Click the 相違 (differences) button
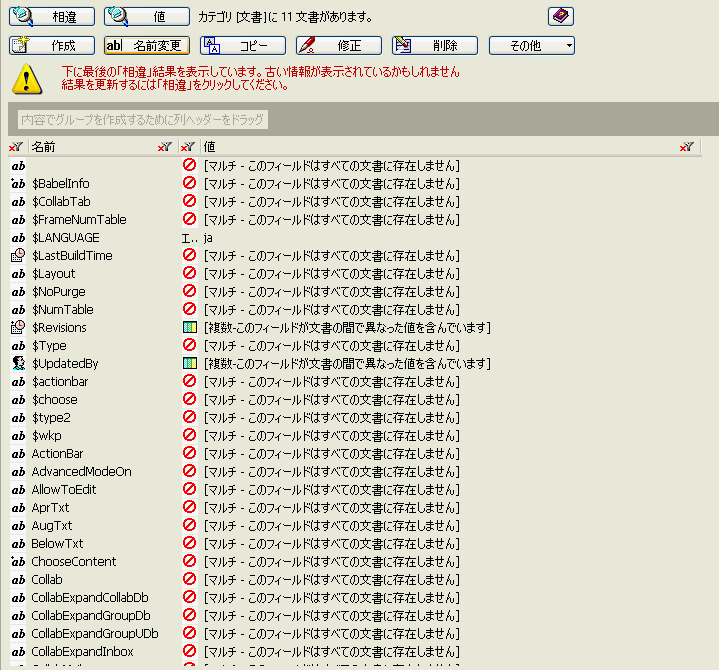 (x=52, y=16)
